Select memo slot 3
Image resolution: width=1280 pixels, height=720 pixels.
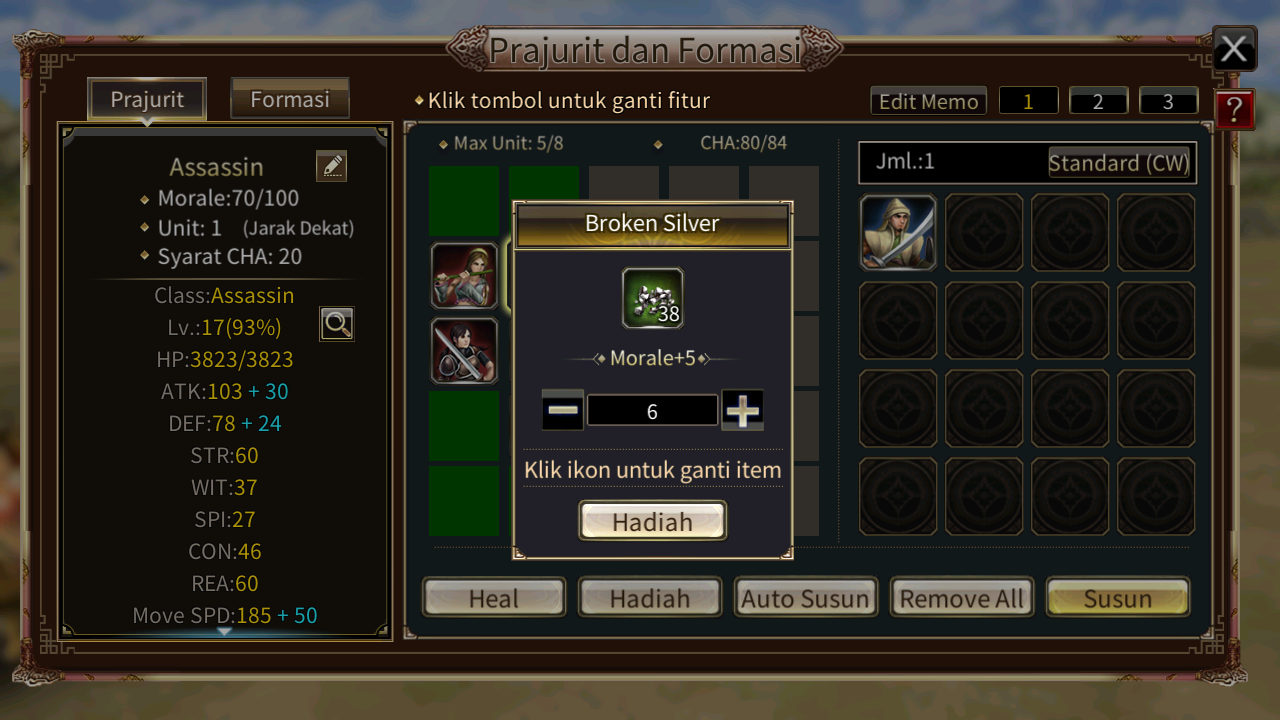click(1168, 101)
